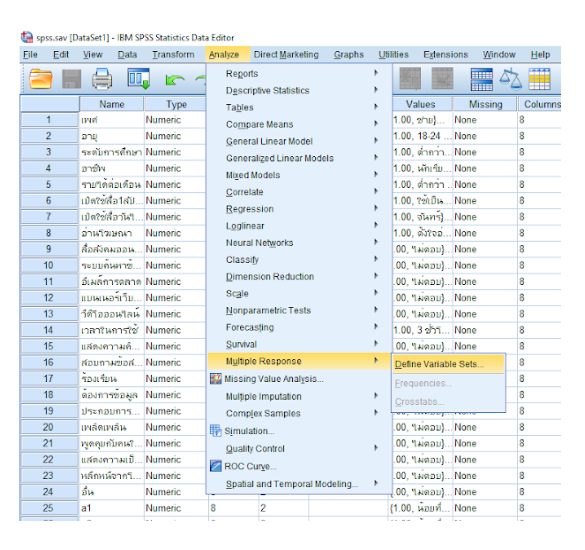Expand the Forecasting submenu

tap(299, 327)
